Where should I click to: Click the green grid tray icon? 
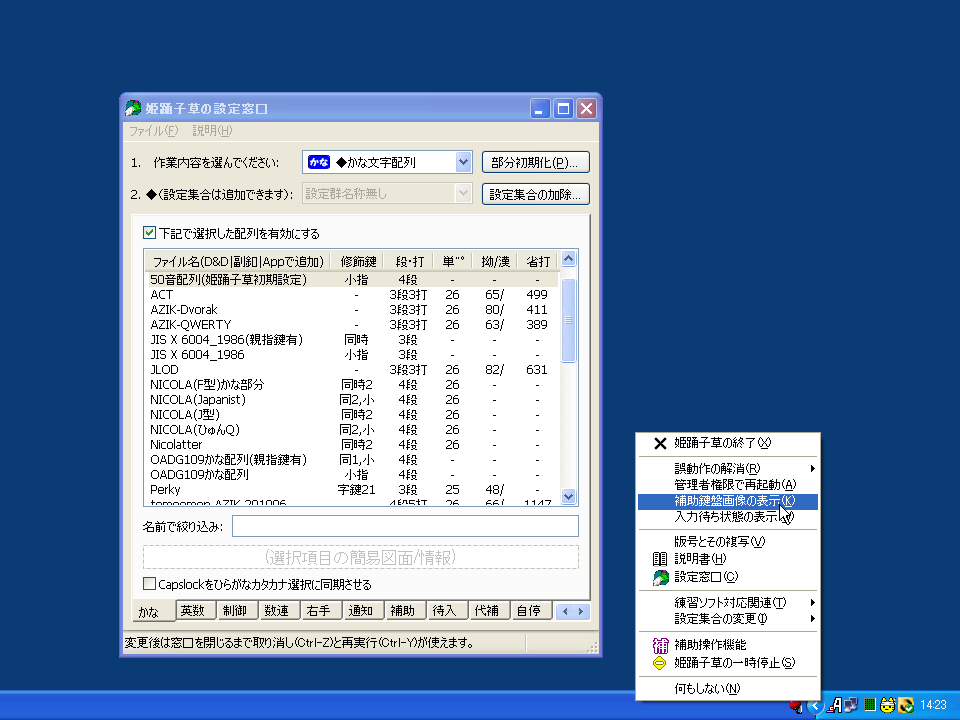pyautogui.click(x=869, y=705)
